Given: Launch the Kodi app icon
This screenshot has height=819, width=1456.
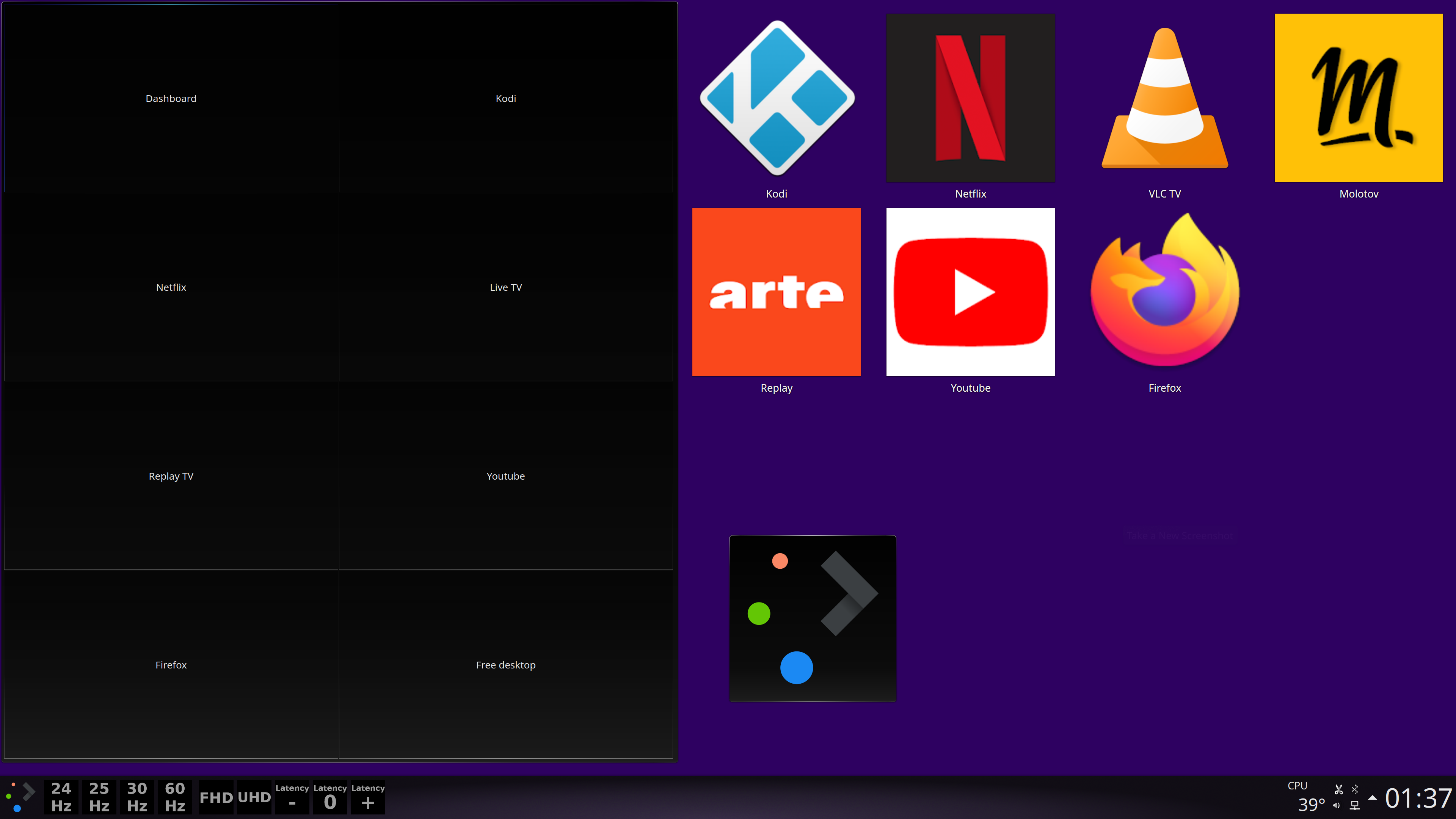Looking at the screenshot, I should tap(777, 98).
